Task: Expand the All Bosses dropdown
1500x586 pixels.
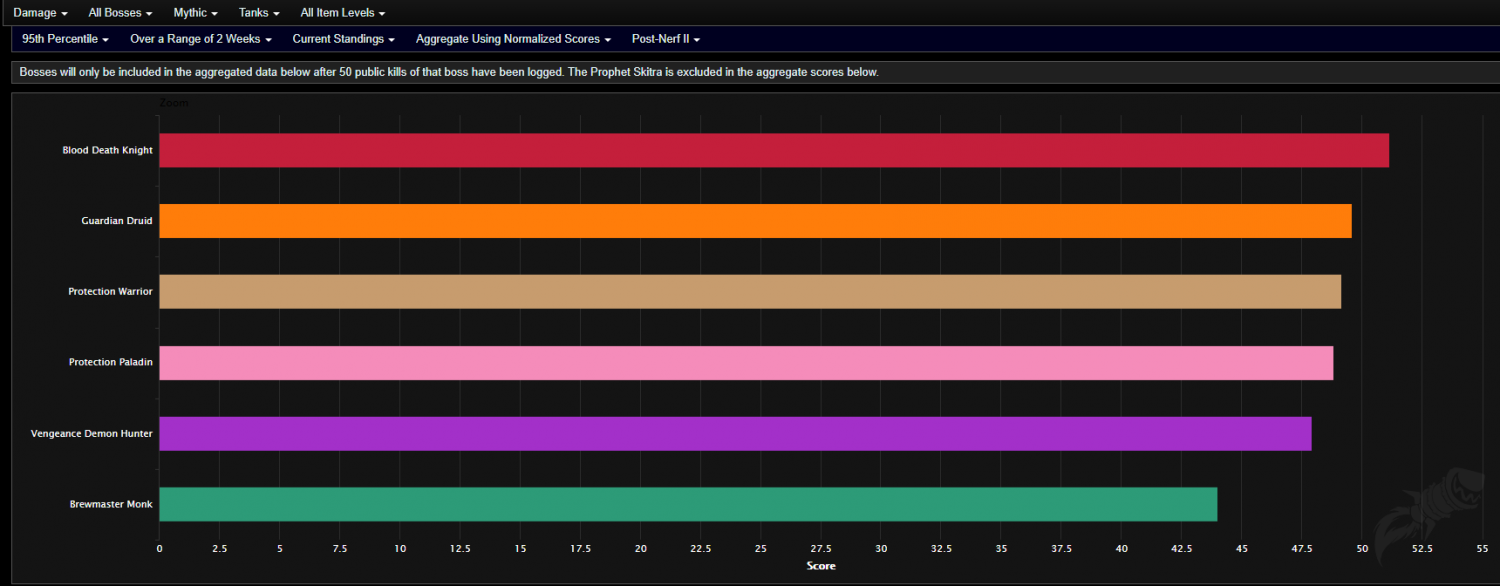Action: pyautogui.click(x=120, y=13)
